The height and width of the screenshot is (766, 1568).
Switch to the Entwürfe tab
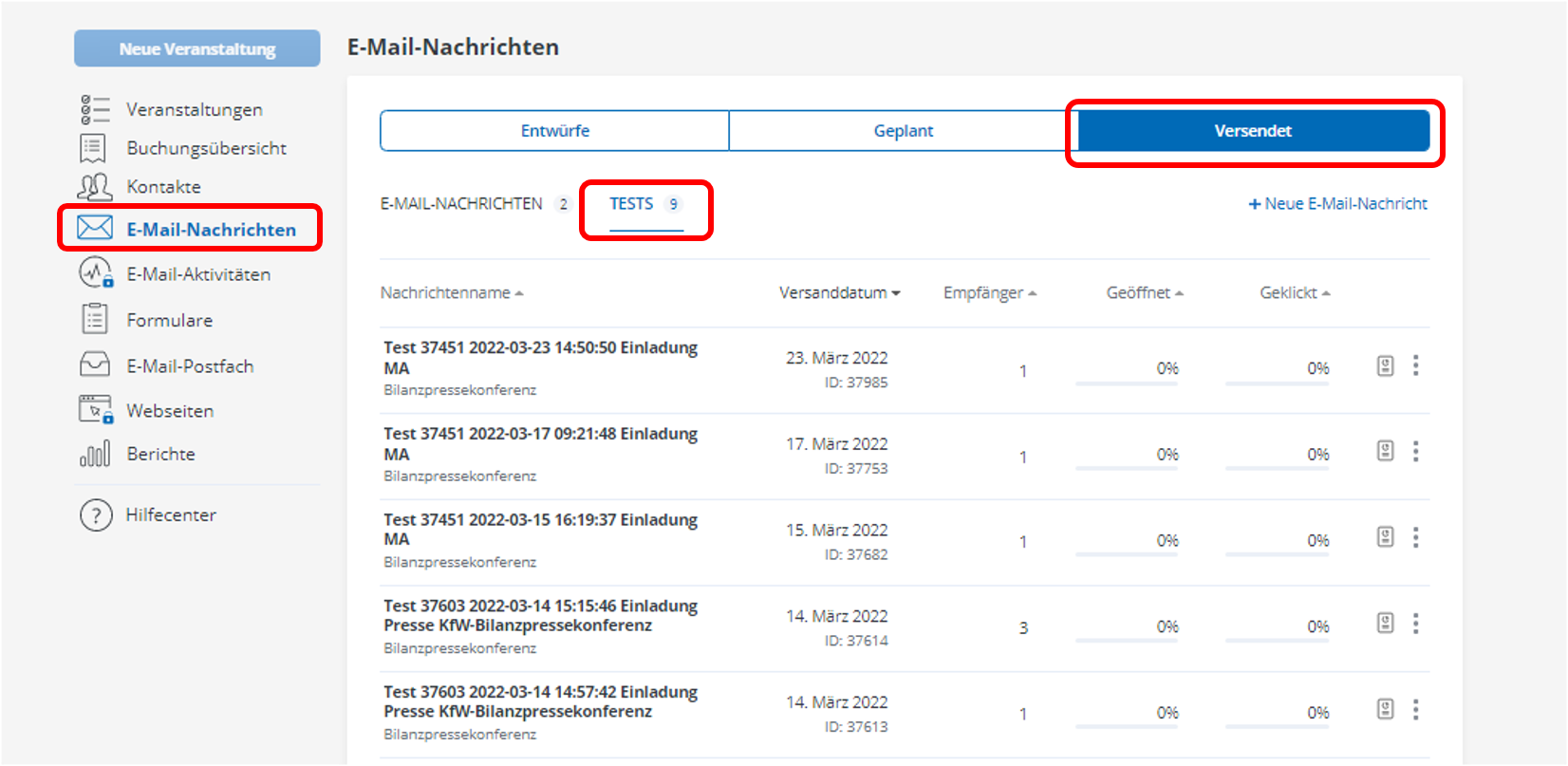(555, 131)
